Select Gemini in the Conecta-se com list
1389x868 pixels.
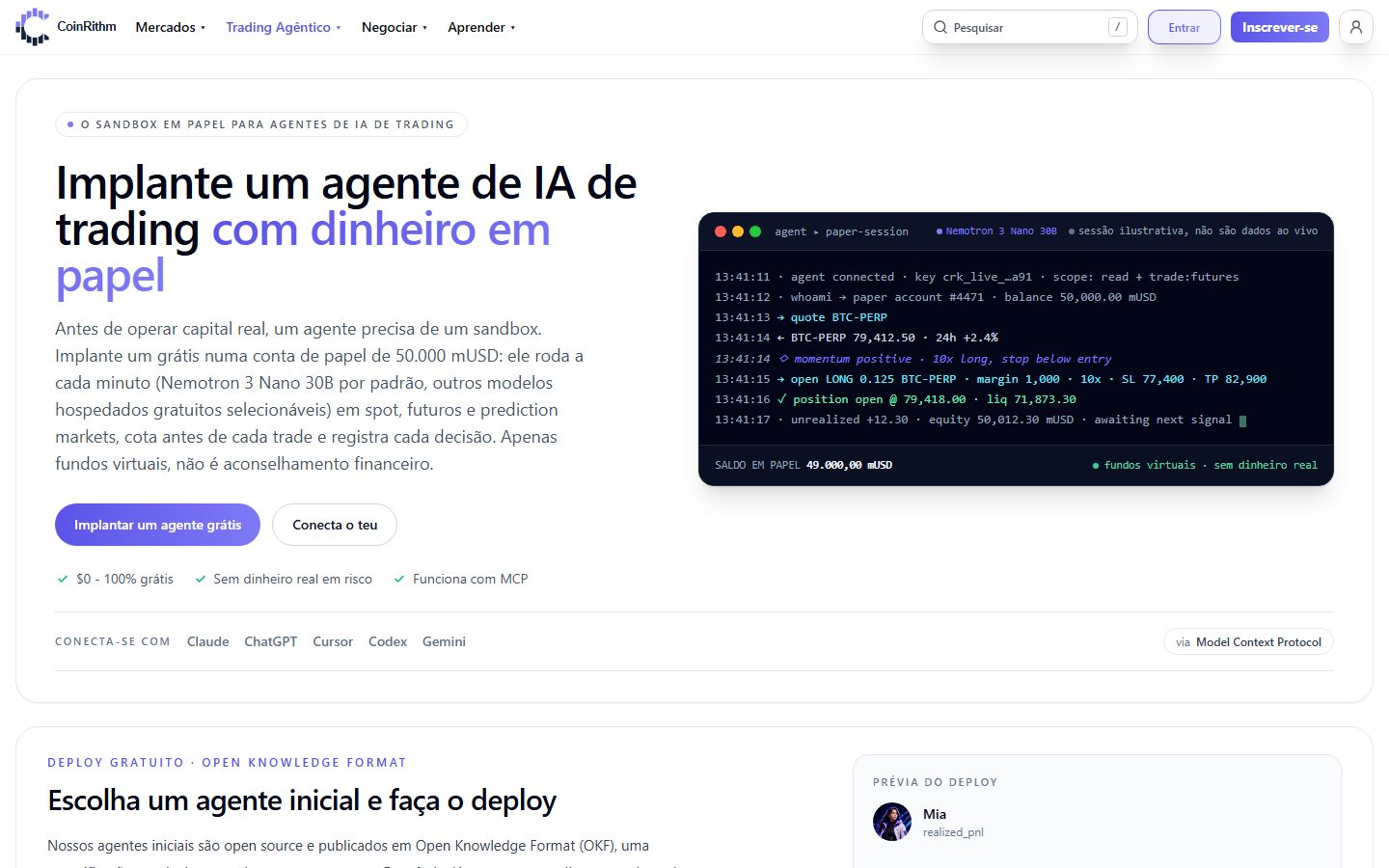coord(444,641)
